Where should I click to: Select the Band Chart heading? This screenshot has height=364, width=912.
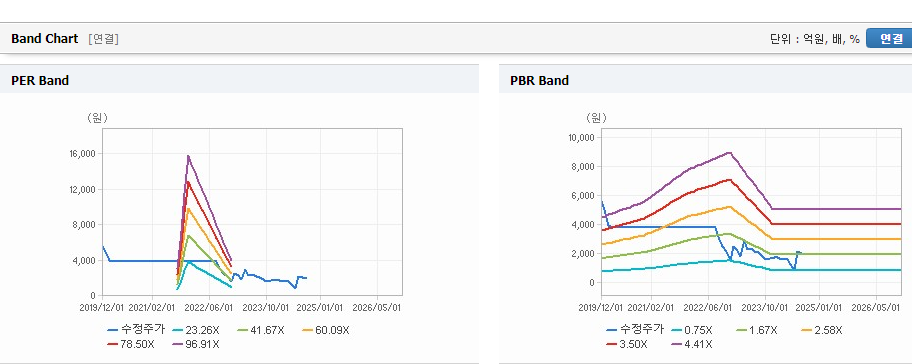(x=44, y=38)
